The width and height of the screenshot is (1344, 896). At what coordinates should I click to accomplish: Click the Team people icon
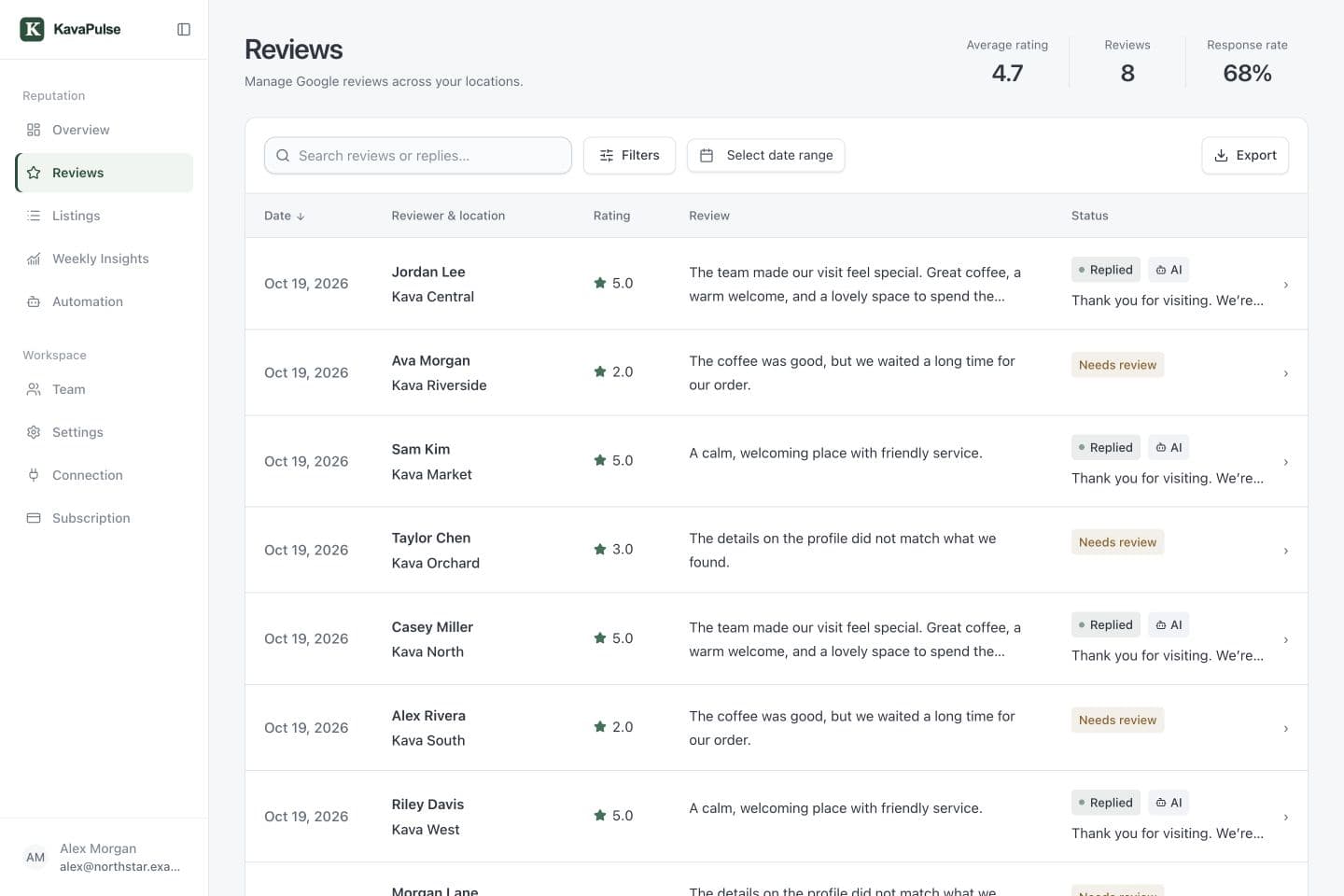[34, 389]
